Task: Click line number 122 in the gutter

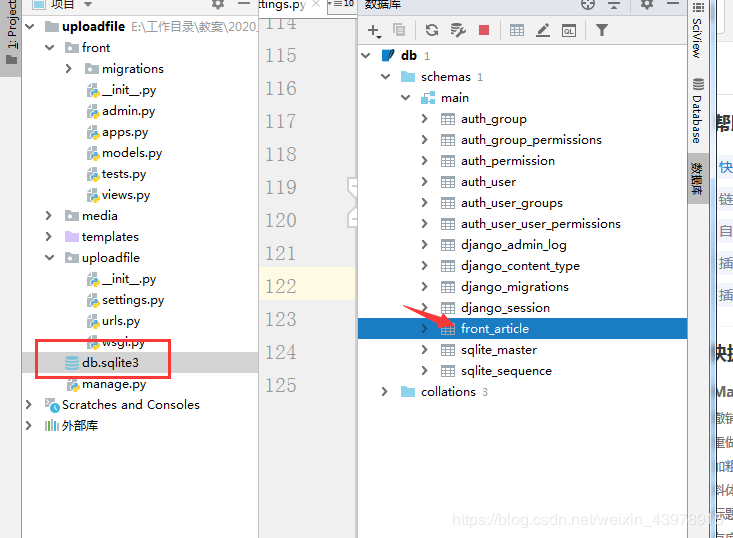Action: [x=281, y=286]
